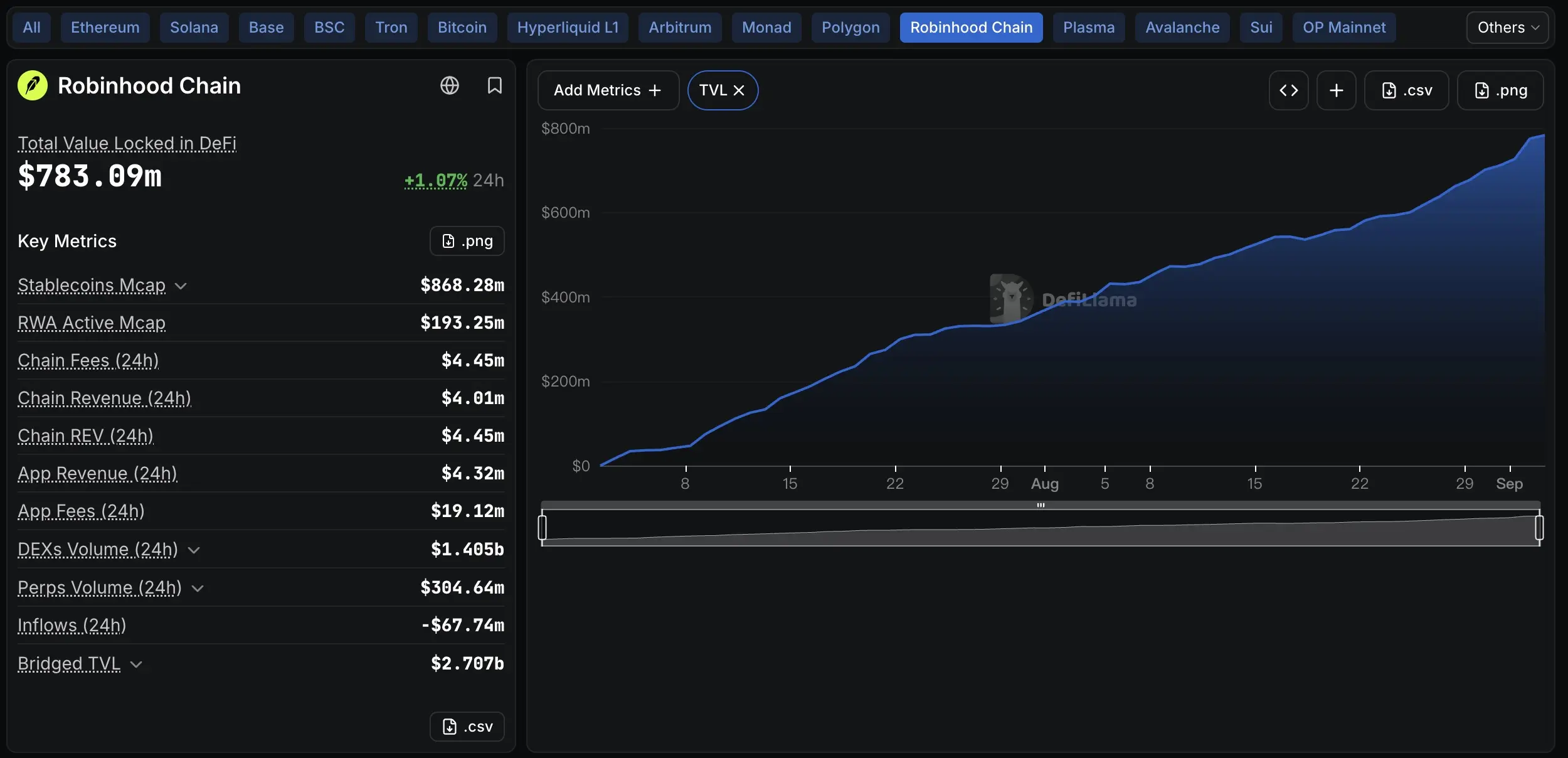Expand the Bridged TVL row

(137, 665)
